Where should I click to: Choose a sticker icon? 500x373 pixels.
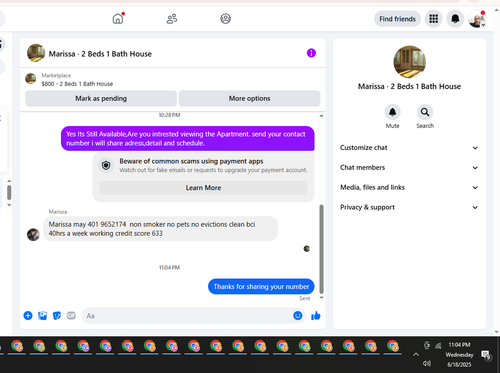coord(57,315)
